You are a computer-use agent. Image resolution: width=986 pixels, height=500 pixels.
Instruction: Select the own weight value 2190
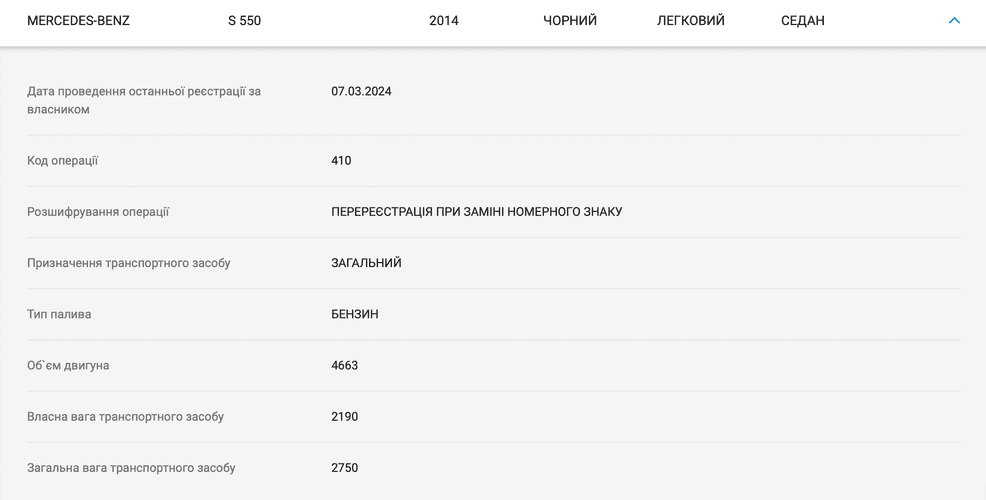(x=344, y=417)
